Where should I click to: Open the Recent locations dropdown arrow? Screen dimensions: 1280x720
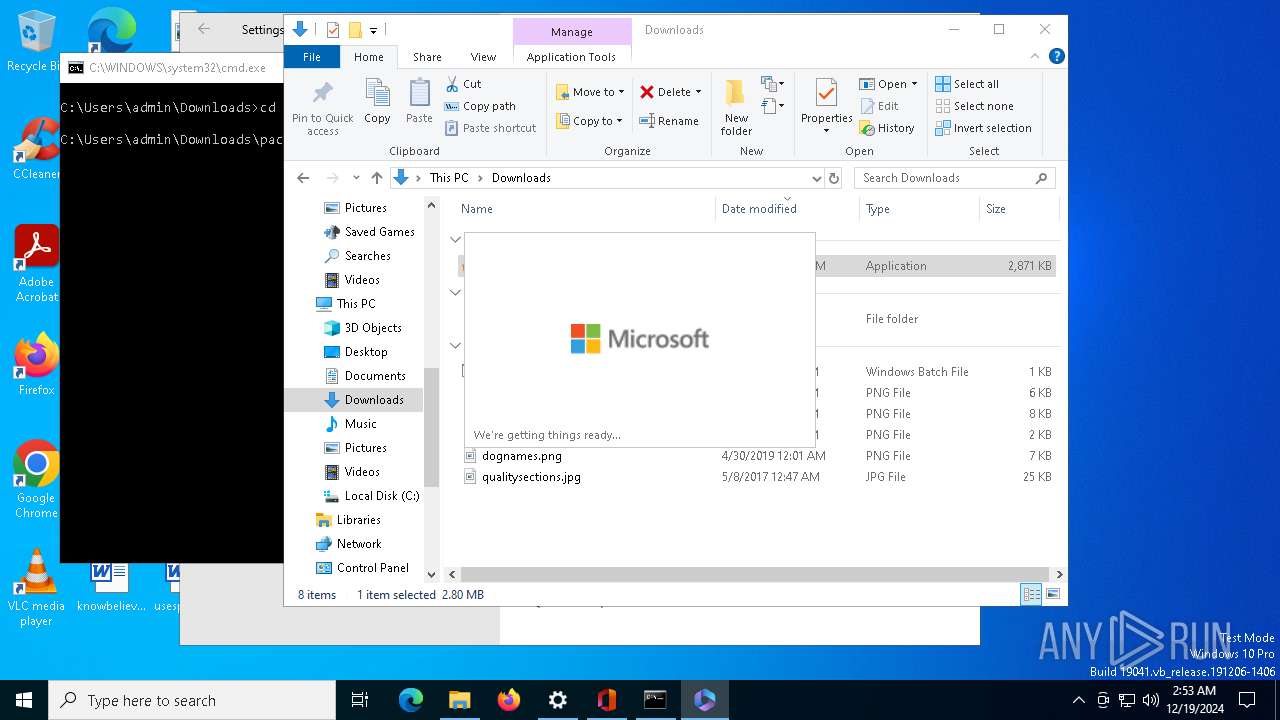click(x=356, y=178)
